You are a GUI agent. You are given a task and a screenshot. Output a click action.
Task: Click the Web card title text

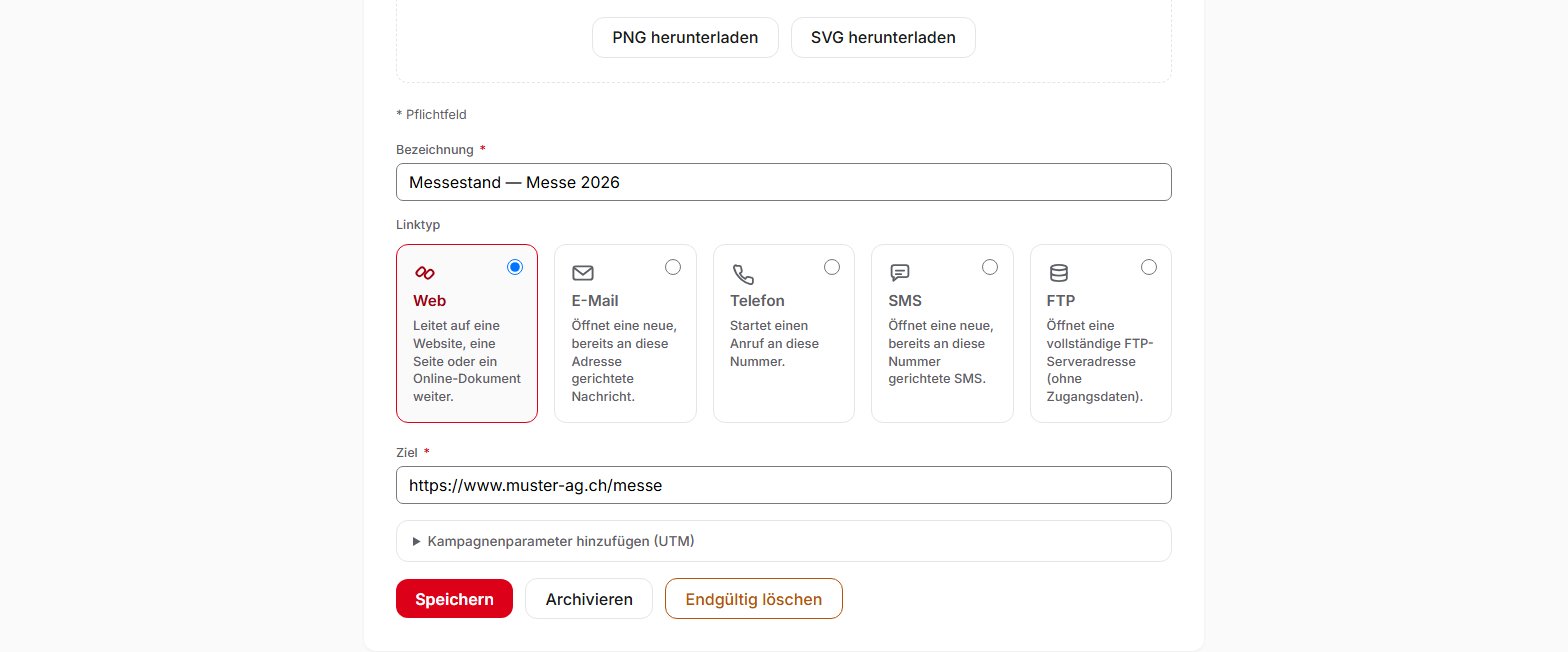point(430,301)
